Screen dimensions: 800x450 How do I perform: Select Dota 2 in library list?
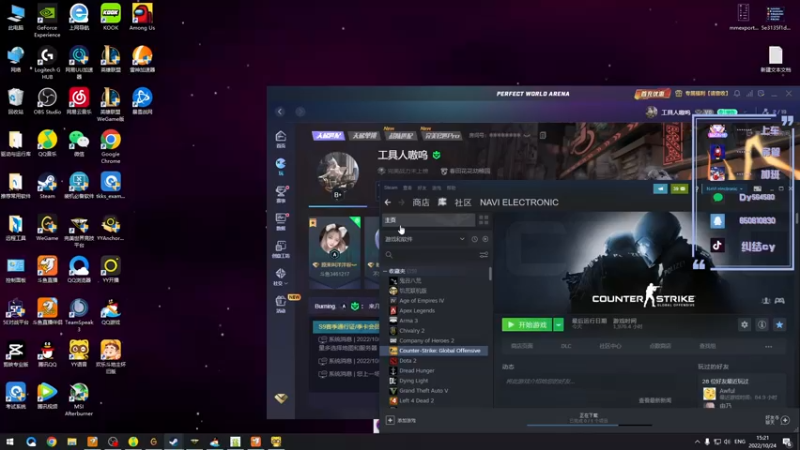[x=408, y=361]
